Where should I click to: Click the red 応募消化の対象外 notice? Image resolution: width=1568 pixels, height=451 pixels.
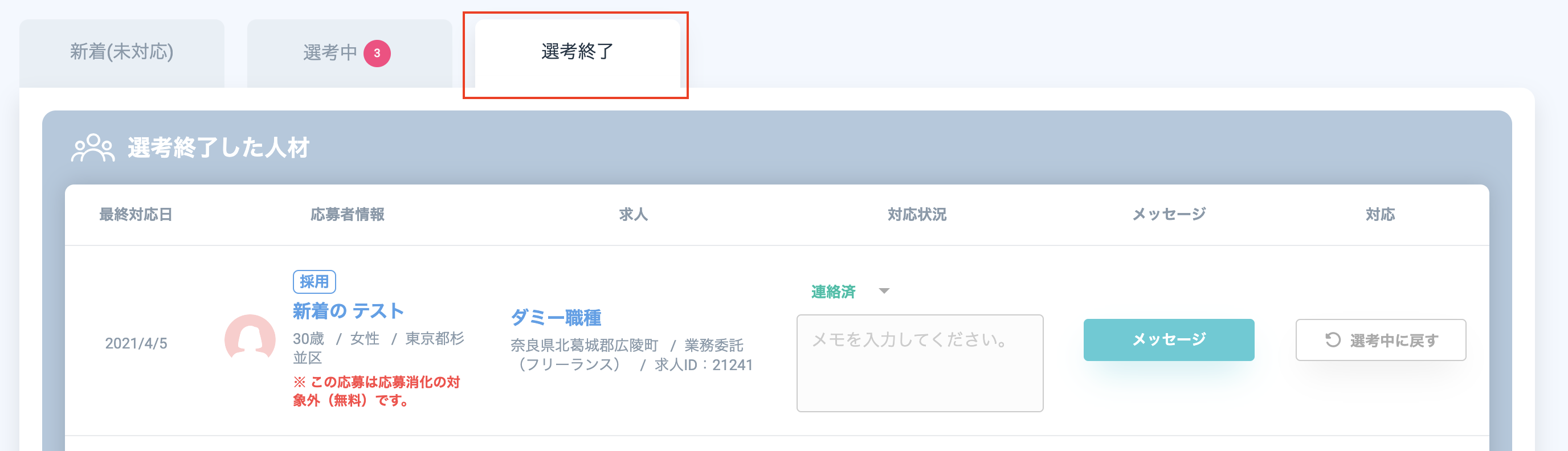click(x=377, y=391)
